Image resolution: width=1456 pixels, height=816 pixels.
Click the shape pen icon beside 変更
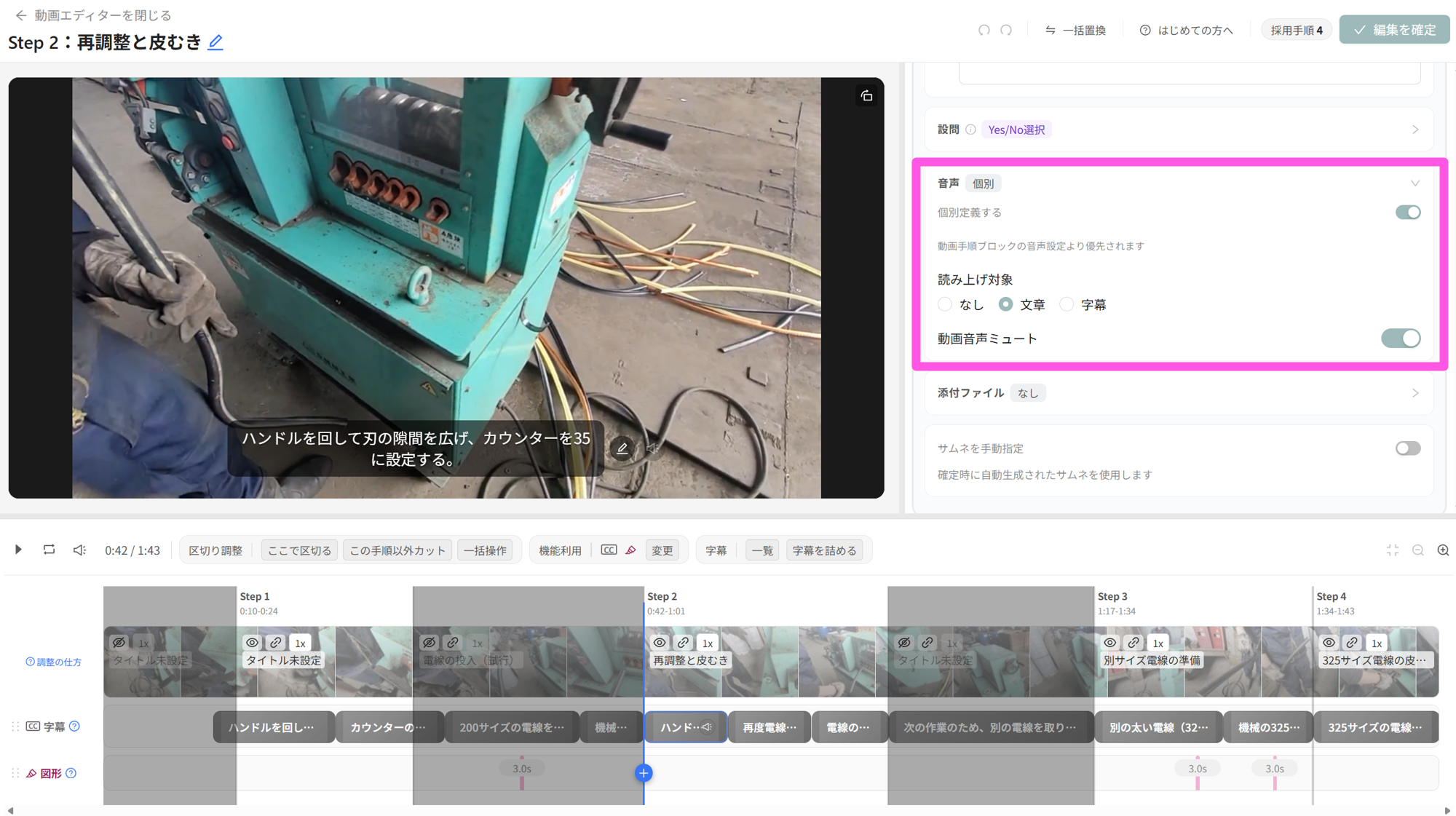pos(630,550)
